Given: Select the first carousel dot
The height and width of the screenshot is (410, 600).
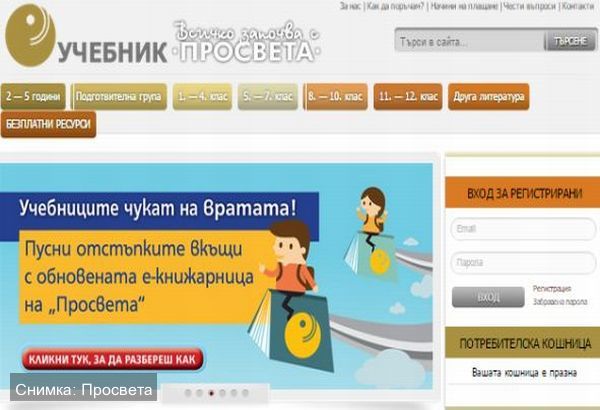Looking at the screenshot, I should point(188,393).
